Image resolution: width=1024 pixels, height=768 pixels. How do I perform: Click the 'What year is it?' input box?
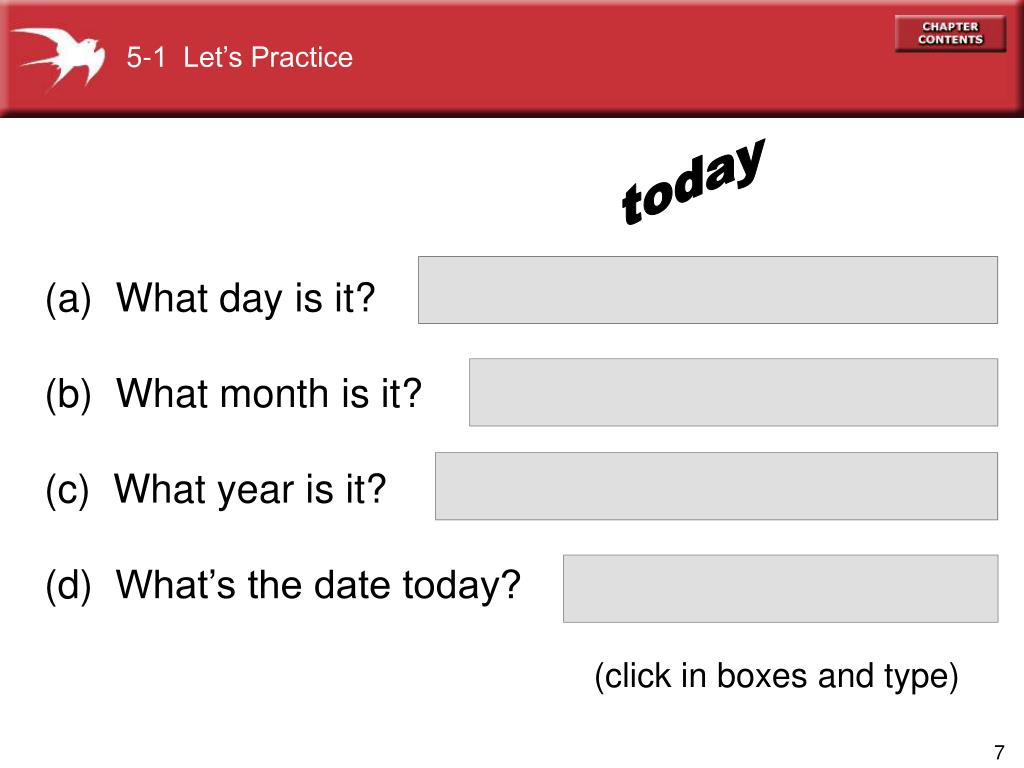pos(716,486)
